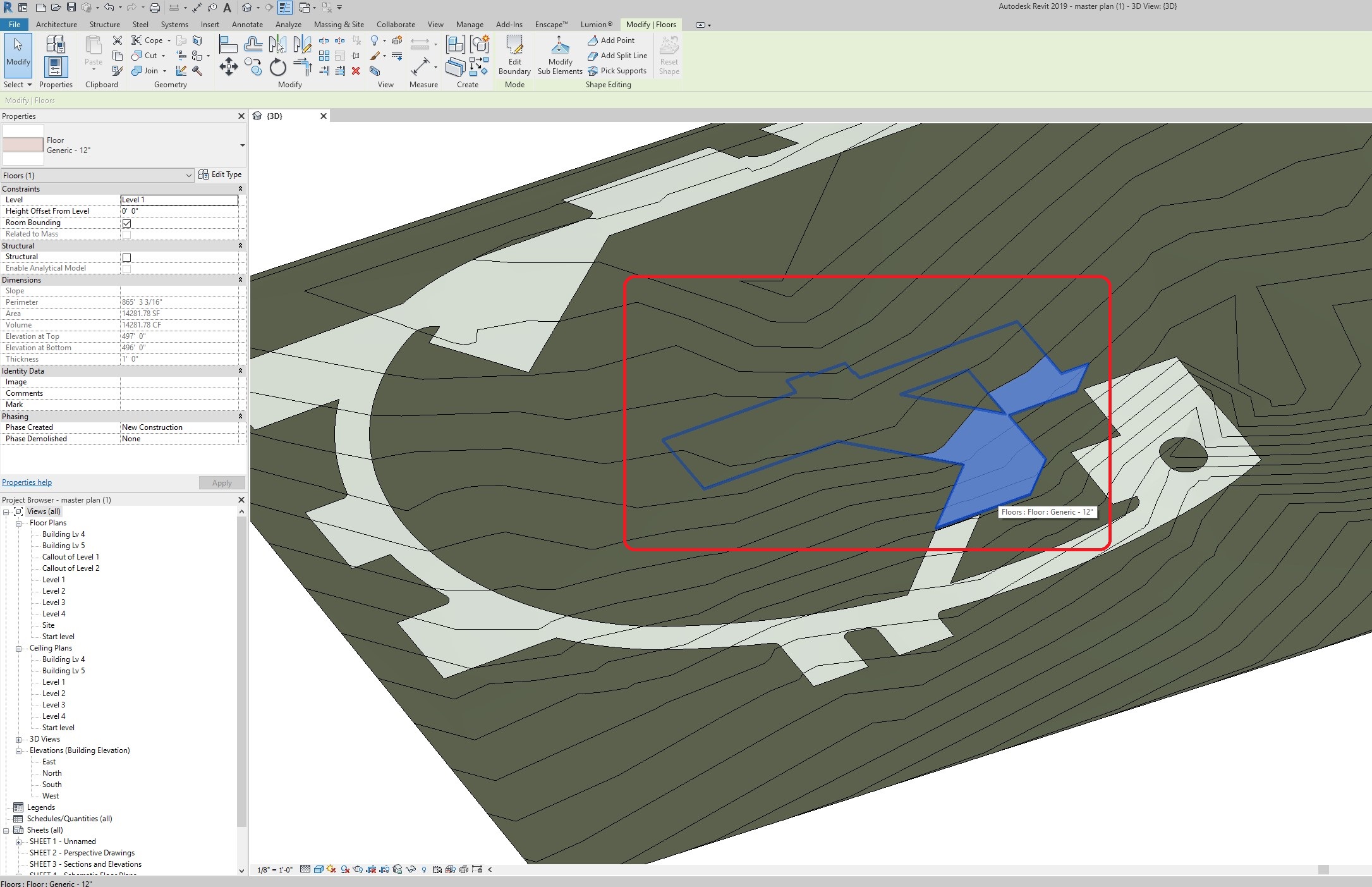Select the Offset tool
The width and height of the screenshot is (1372, 887).
click(x=253, y=44)
